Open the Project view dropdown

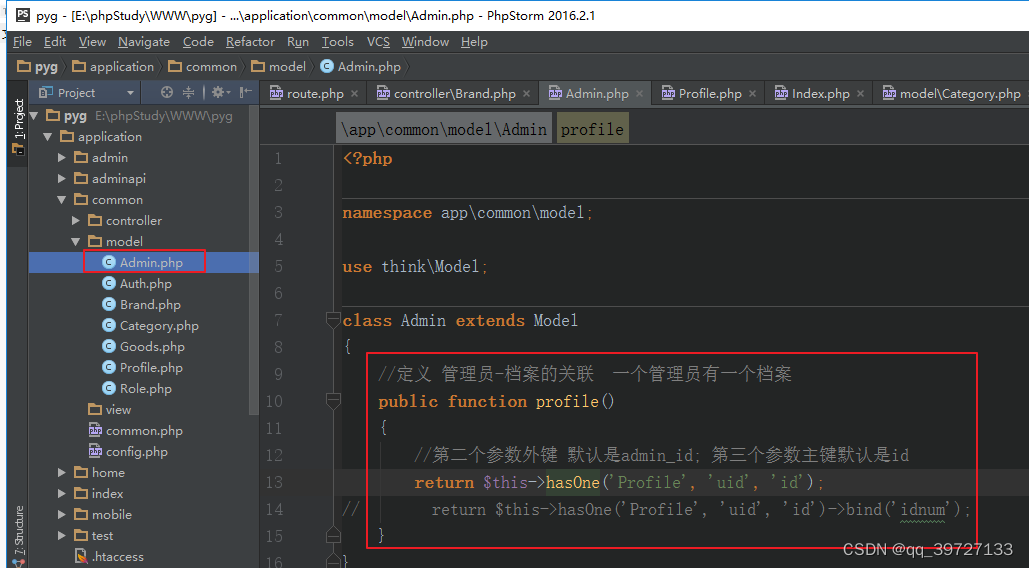pos(131,93)
